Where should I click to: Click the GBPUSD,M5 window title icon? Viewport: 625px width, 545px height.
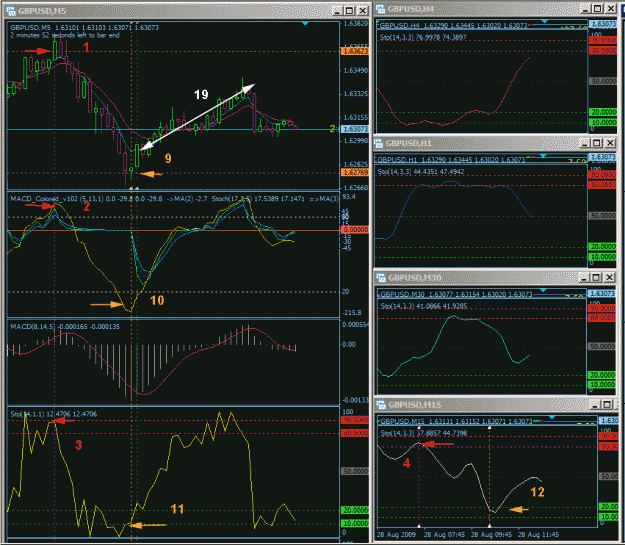(11, 11)
